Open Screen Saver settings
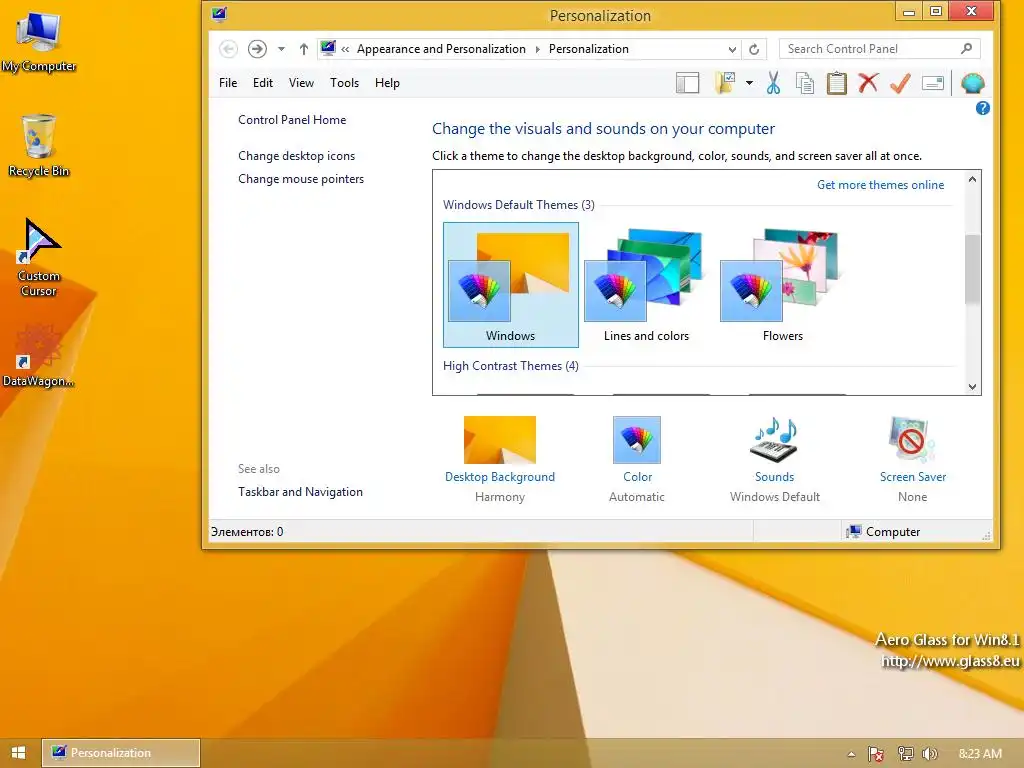This screenshot has width=1024, height=768. tap(912, 459)
